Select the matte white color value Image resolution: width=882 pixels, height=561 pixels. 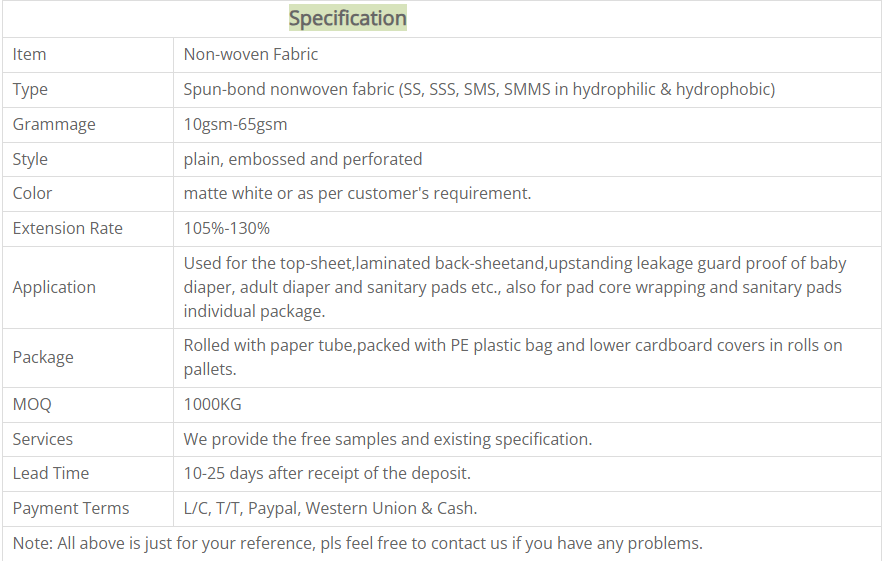pos(357,193)
